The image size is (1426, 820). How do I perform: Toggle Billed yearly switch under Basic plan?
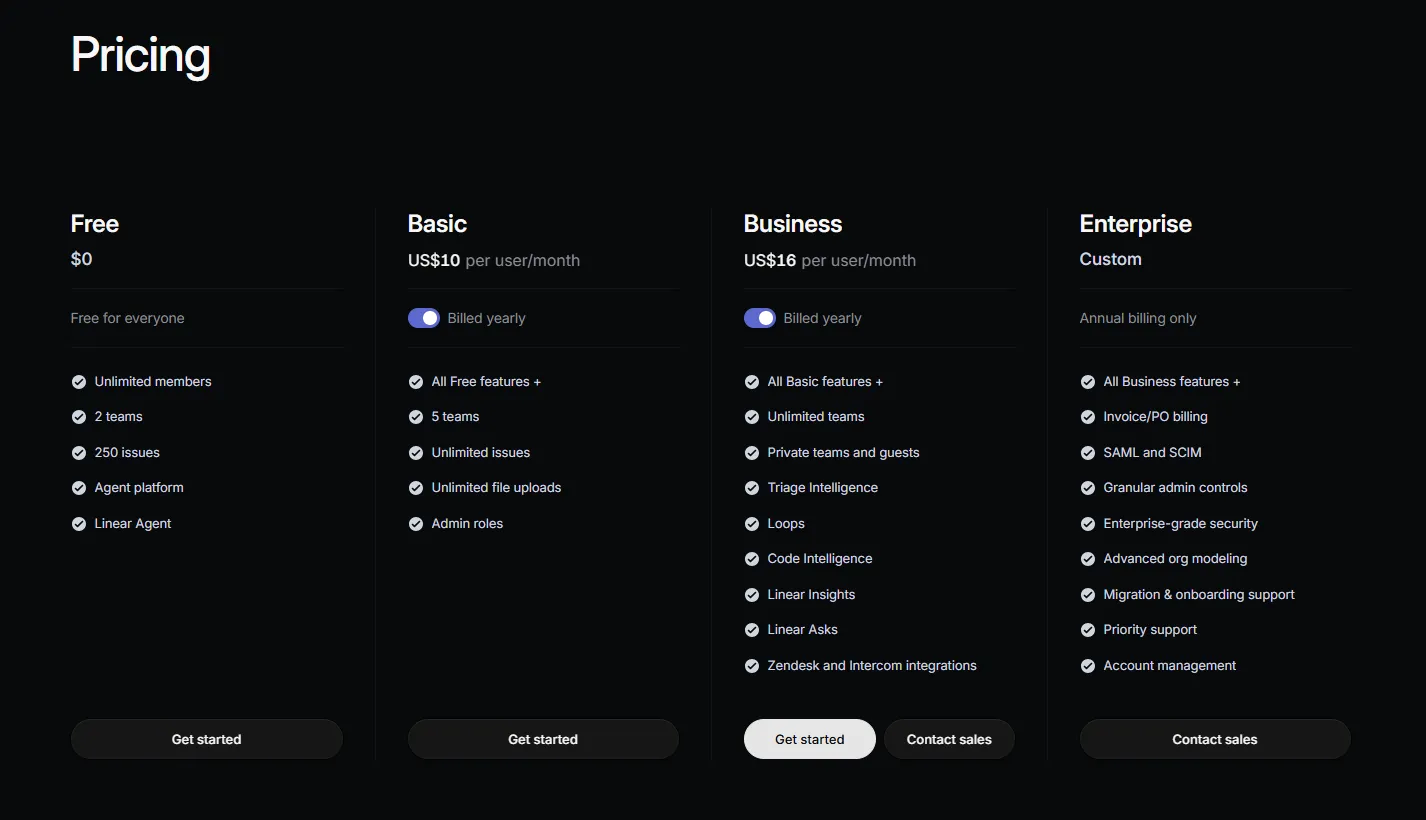pyautogui.click(x=424, y=318)
